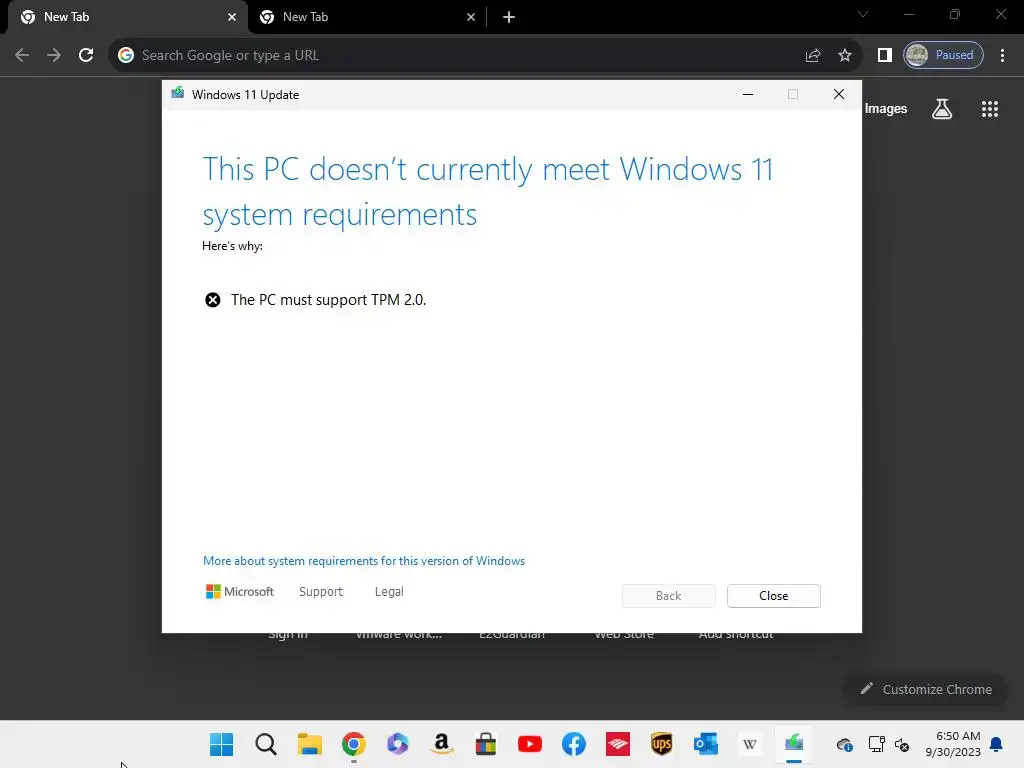Open network status tray icon

pyautogui.click(x=876, y=744)
